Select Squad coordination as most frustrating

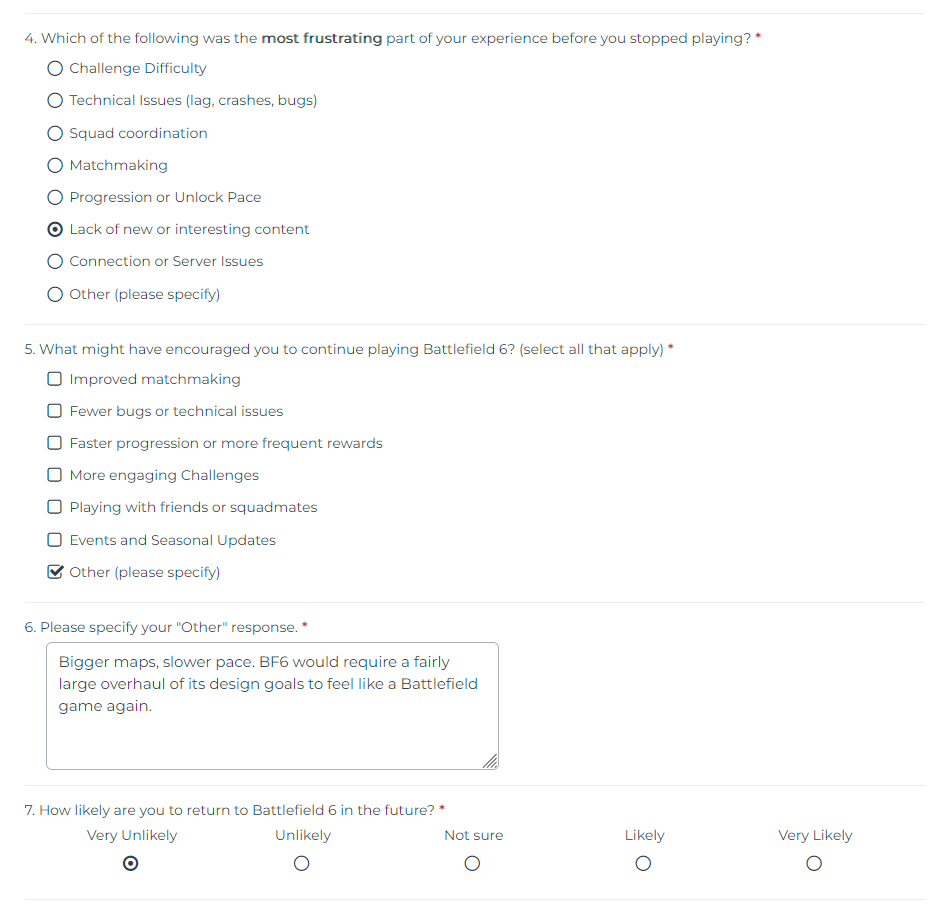(x=55, y=133)
